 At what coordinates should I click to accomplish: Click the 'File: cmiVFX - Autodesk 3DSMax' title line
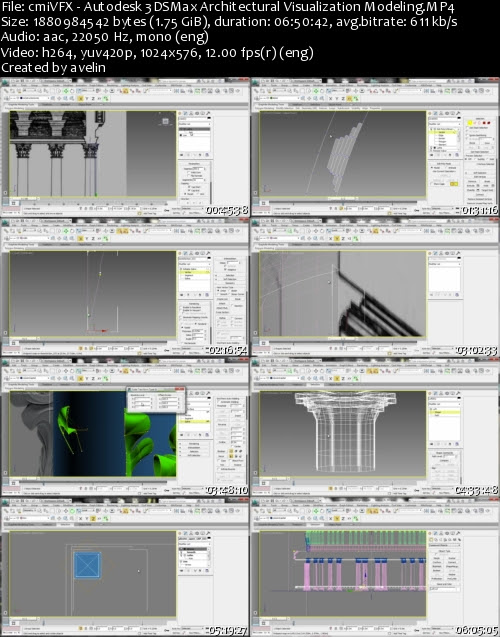(227, 6)
